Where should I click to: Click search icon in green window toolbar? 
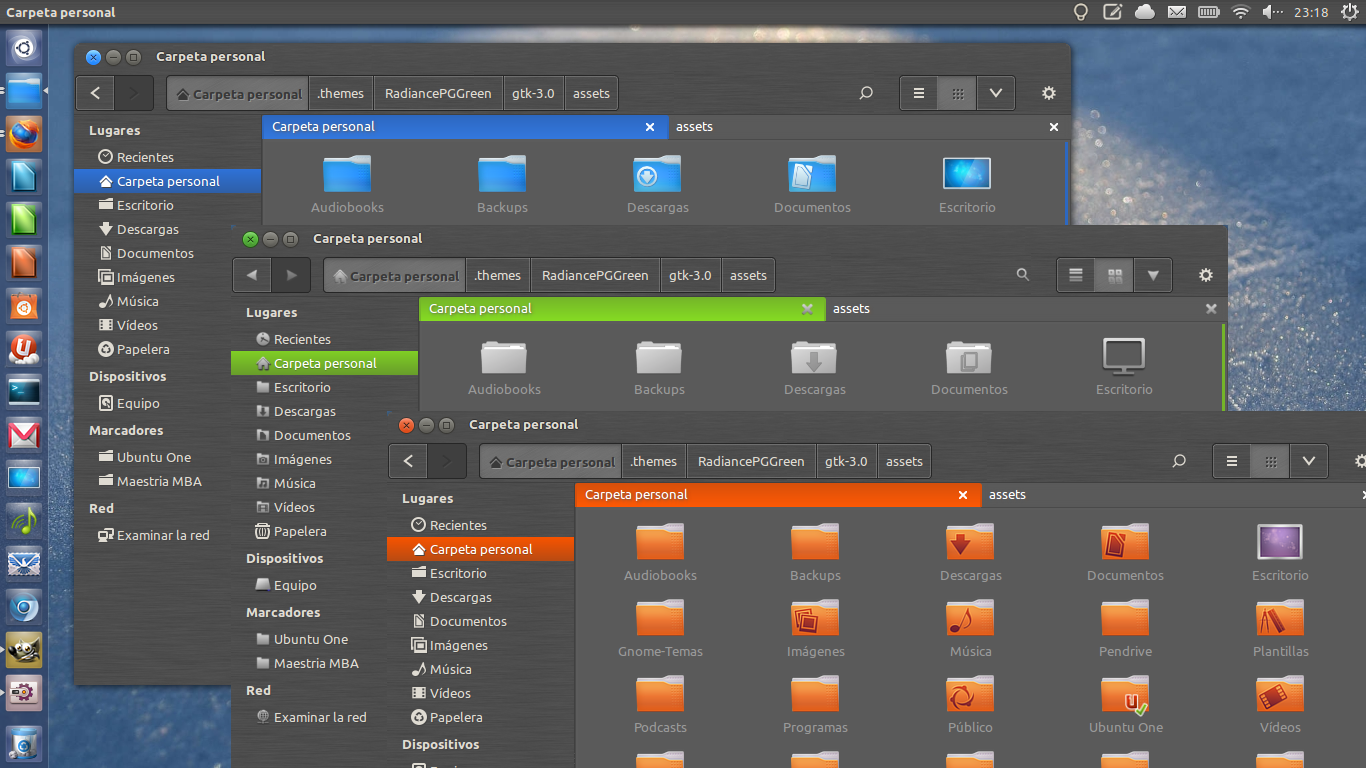(x=1022, y=274)
